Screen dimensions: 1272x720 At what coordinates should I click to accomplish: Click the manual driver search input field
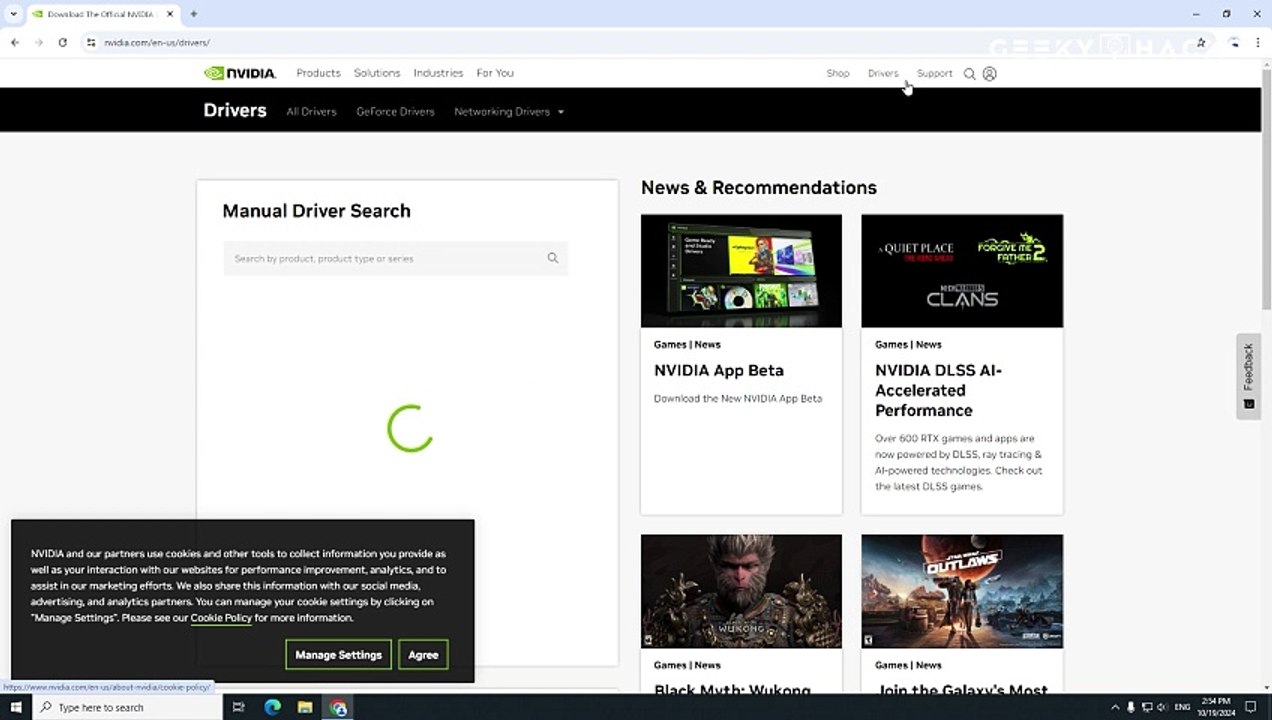(395, 258)
